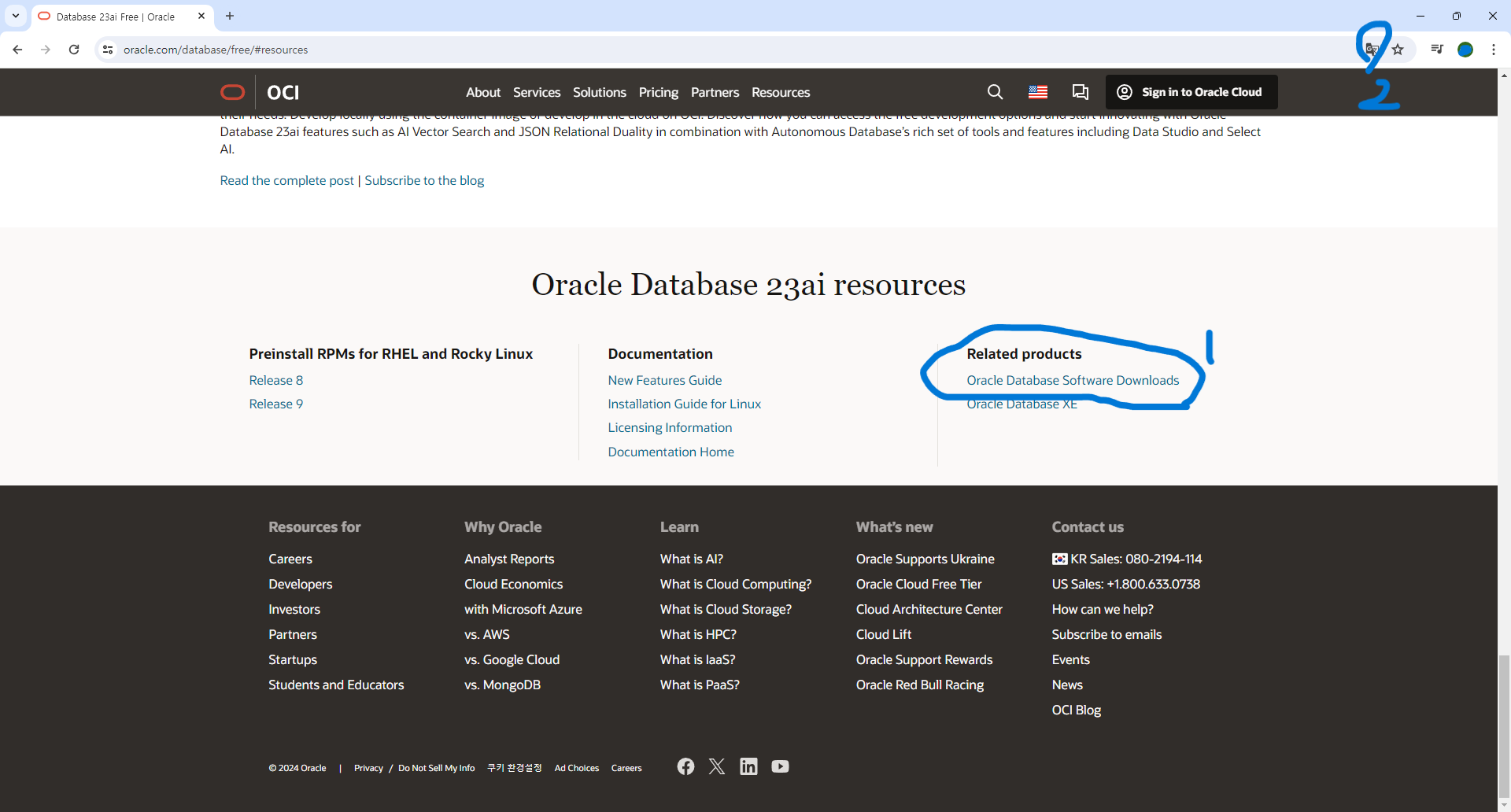The height and width of the screenshot is (812, 1511).
Task: Open Licensing Information link
Action: click(670, 427)
